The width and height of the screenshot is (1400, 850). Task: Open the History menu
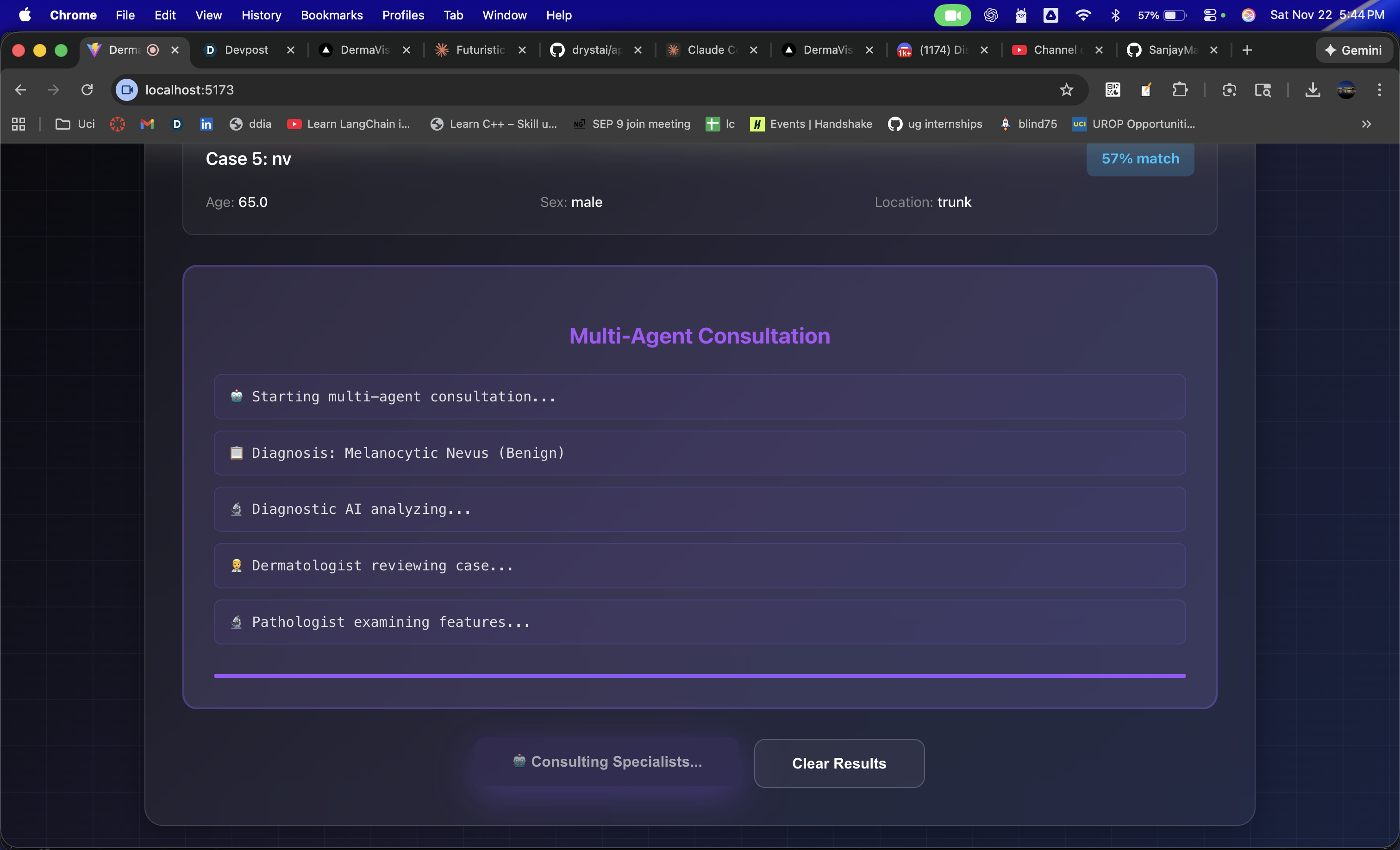(261, 15)
